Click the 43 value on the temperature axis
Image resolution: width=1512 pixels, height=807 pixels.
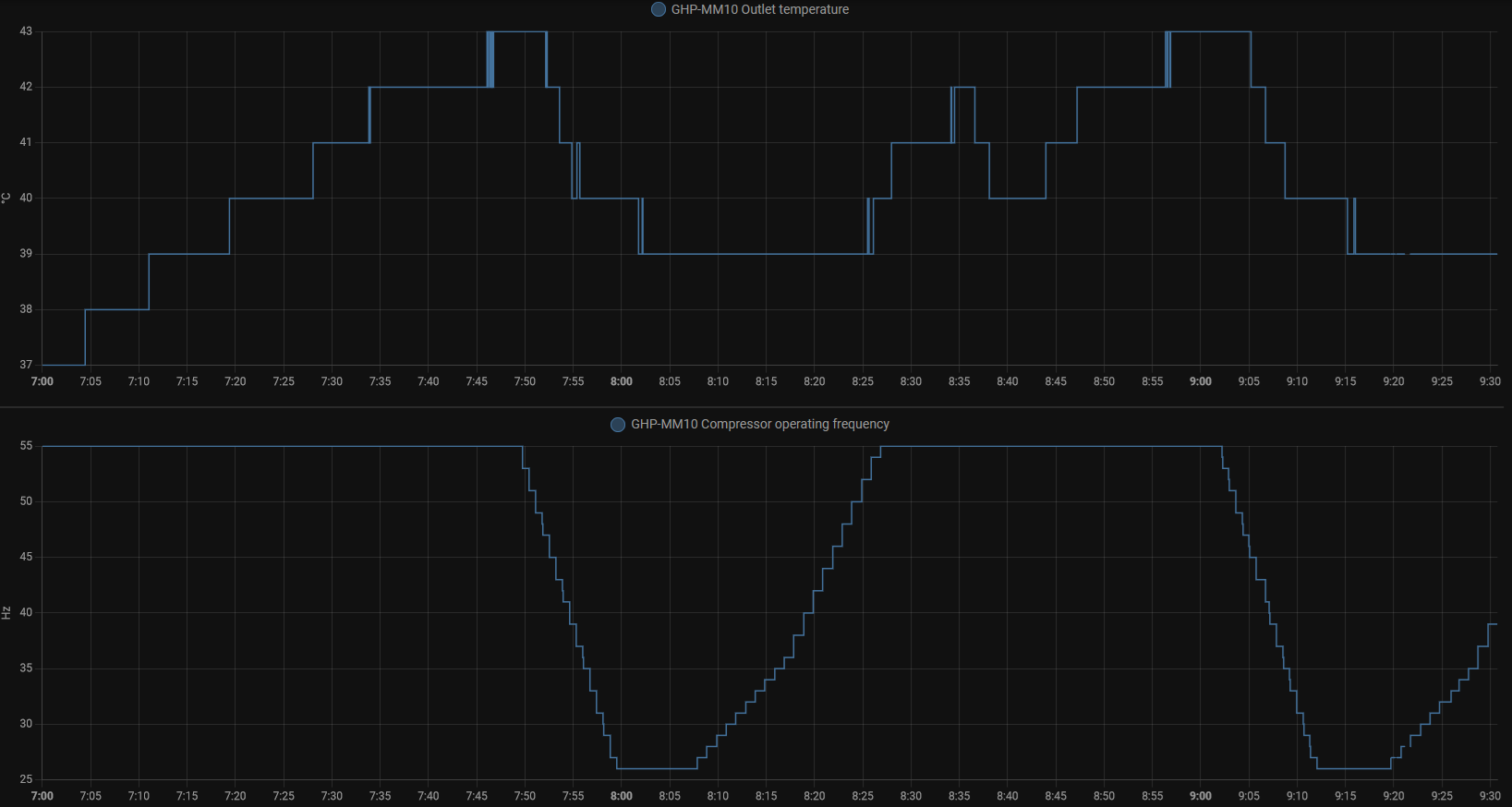point(26,31)
